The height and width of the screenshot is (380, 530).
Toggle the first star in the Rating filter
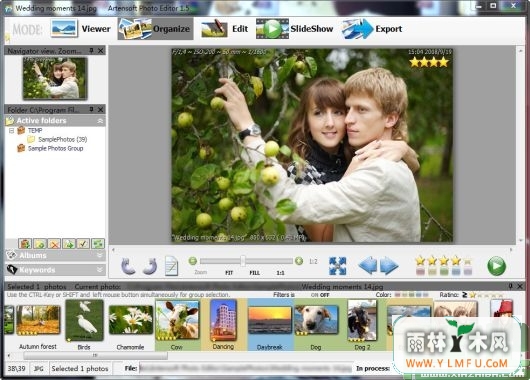[473, 295]
